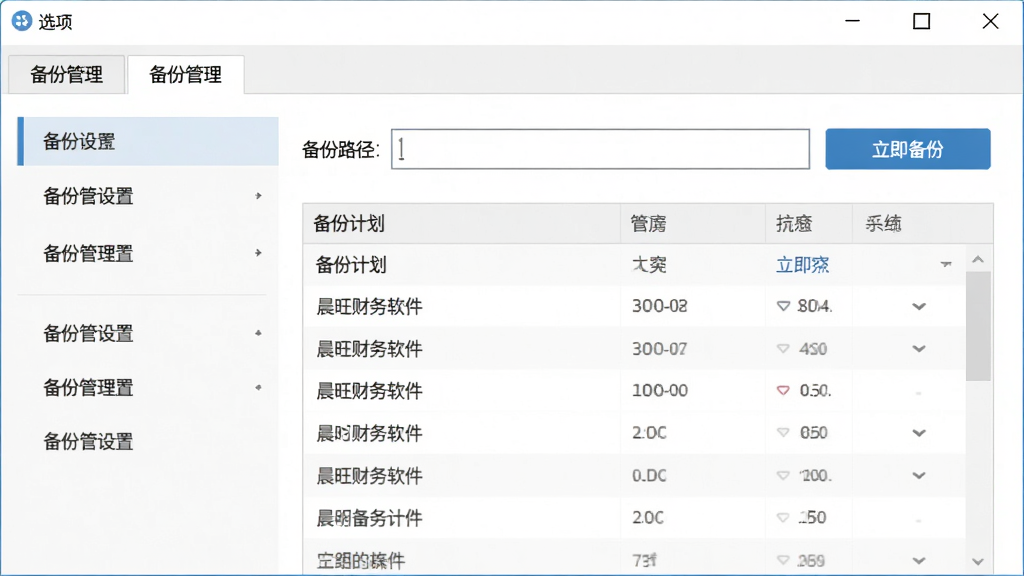Image resolution: width=1024 pixels, height=576 pixels.
Task: Expand the right-pointing arrow beside 备份管设置
Action: tap(259, 196)
